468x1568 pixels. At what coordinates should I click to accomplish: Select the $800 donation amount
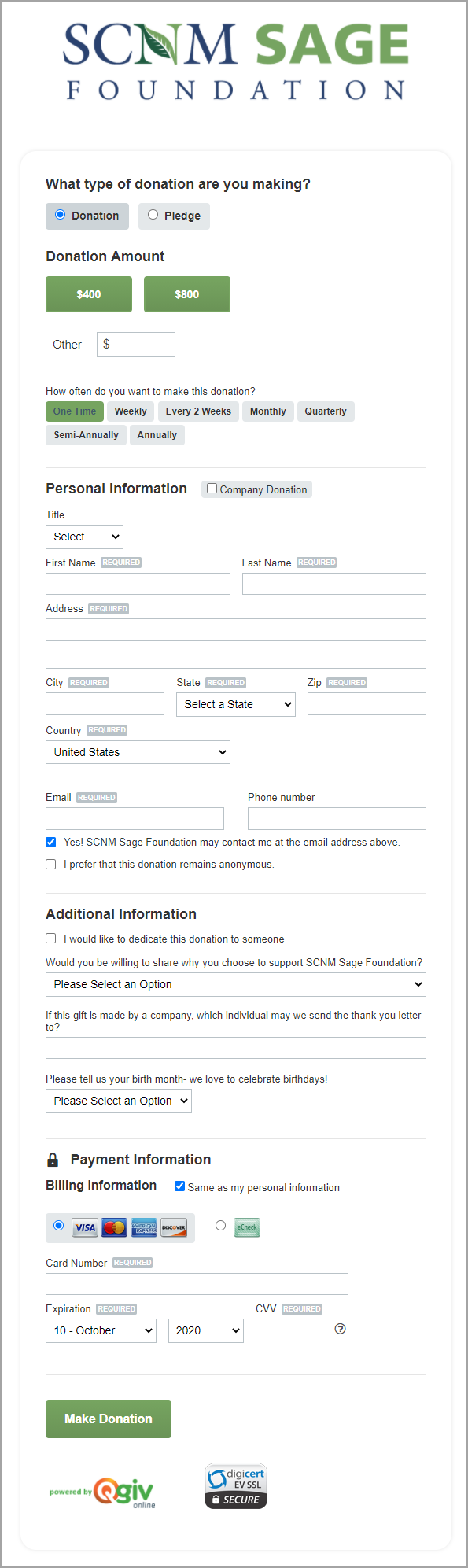(187, 294)
